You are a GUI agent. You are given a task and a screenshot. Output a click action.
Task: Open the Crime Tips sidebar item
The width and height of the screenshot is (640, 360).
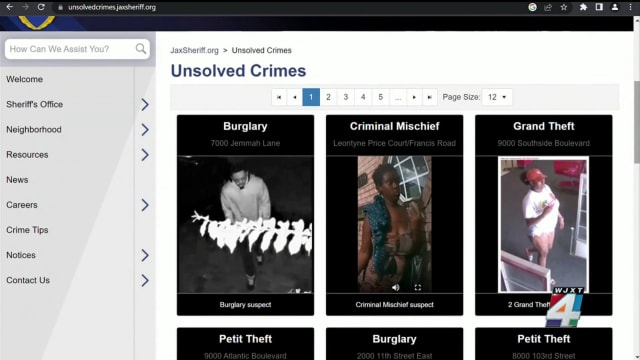pos(27,230)
